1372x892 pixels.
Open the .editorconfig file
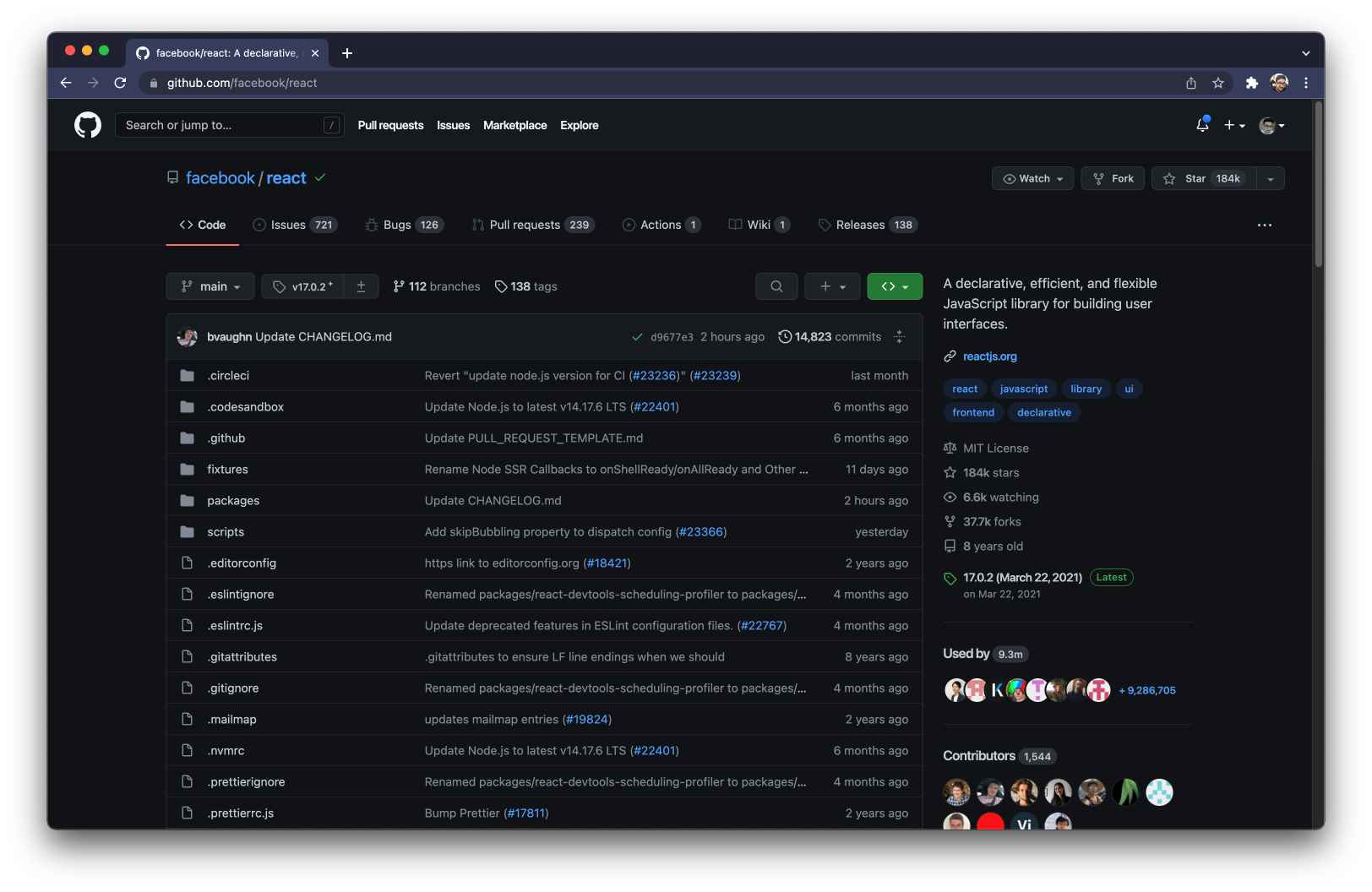242,563
